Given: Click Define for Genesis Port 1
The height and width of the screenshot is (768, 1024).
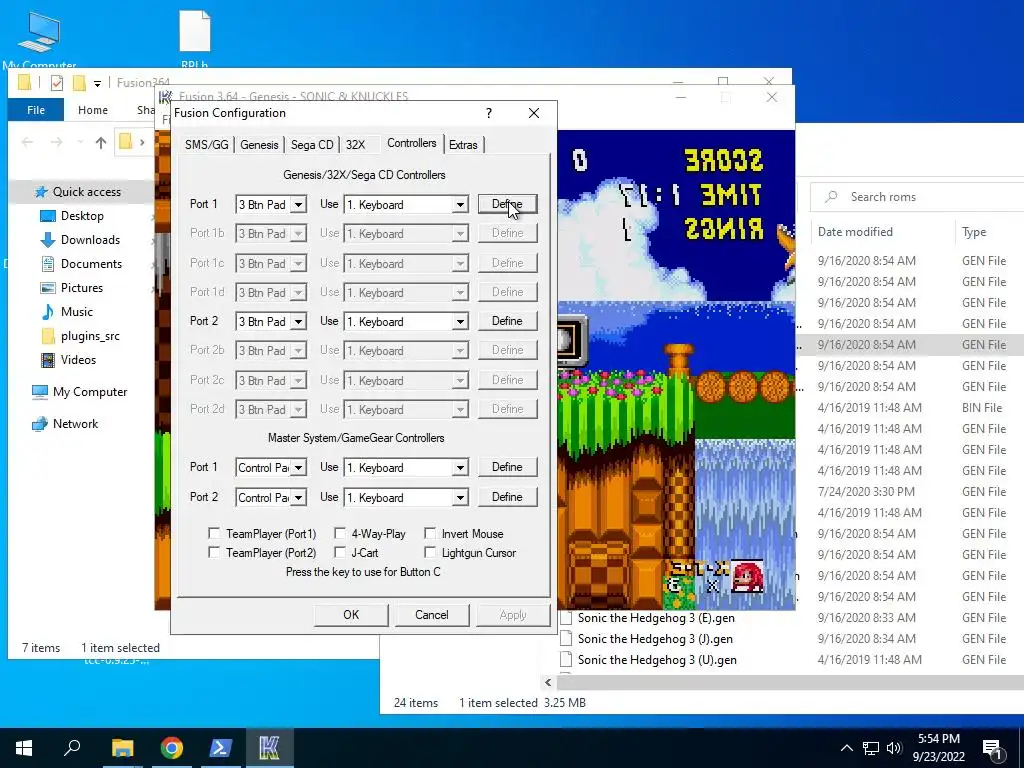Looking at the screenshot, I should 507,204.
